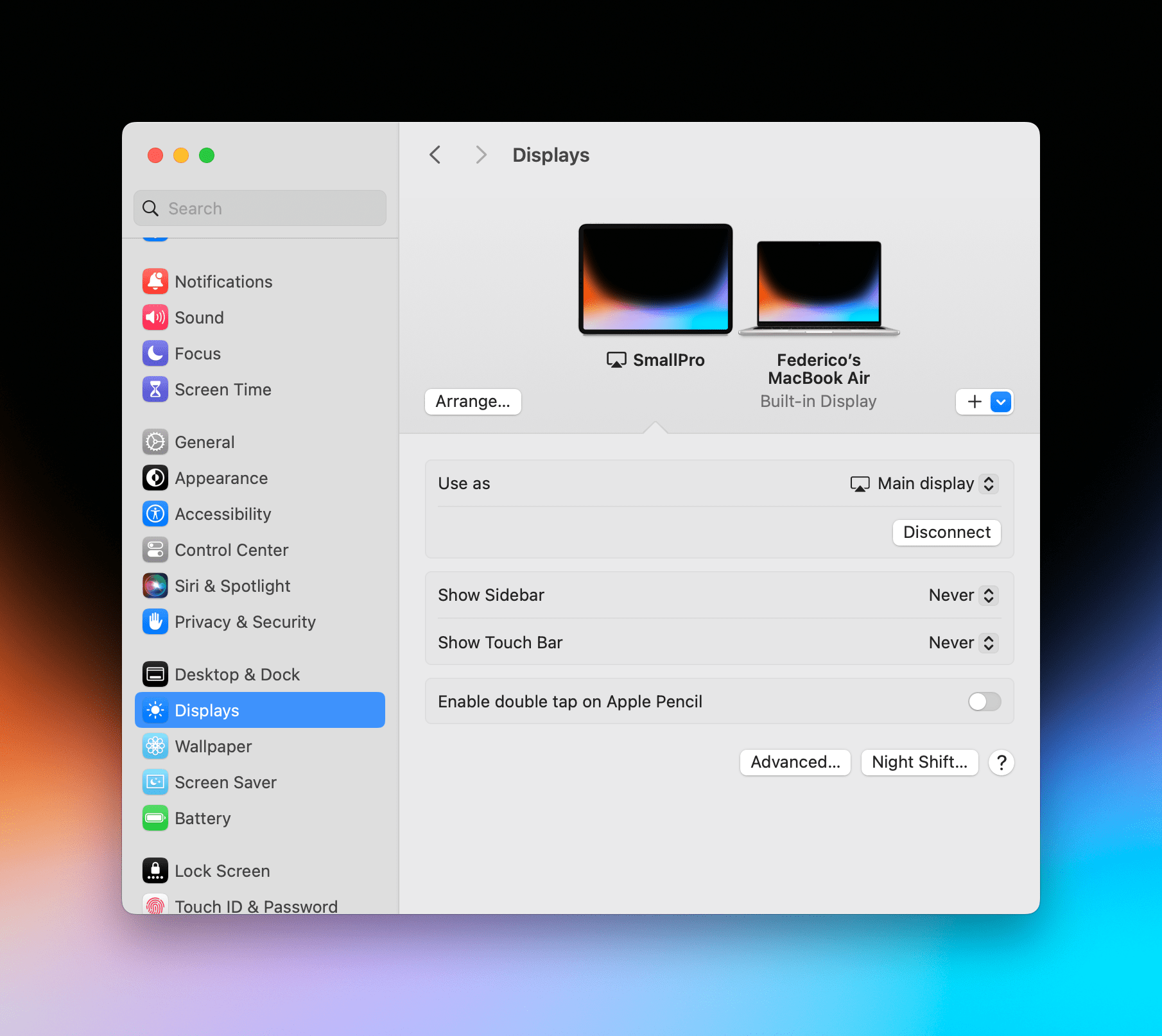Click the Built-in Display caption

click(818, 401)
